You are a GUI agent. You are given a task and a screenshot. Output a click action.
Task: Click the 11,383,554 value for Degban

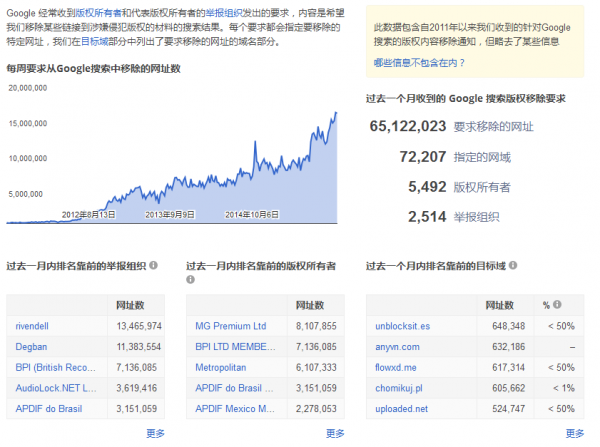click(139, 347)
